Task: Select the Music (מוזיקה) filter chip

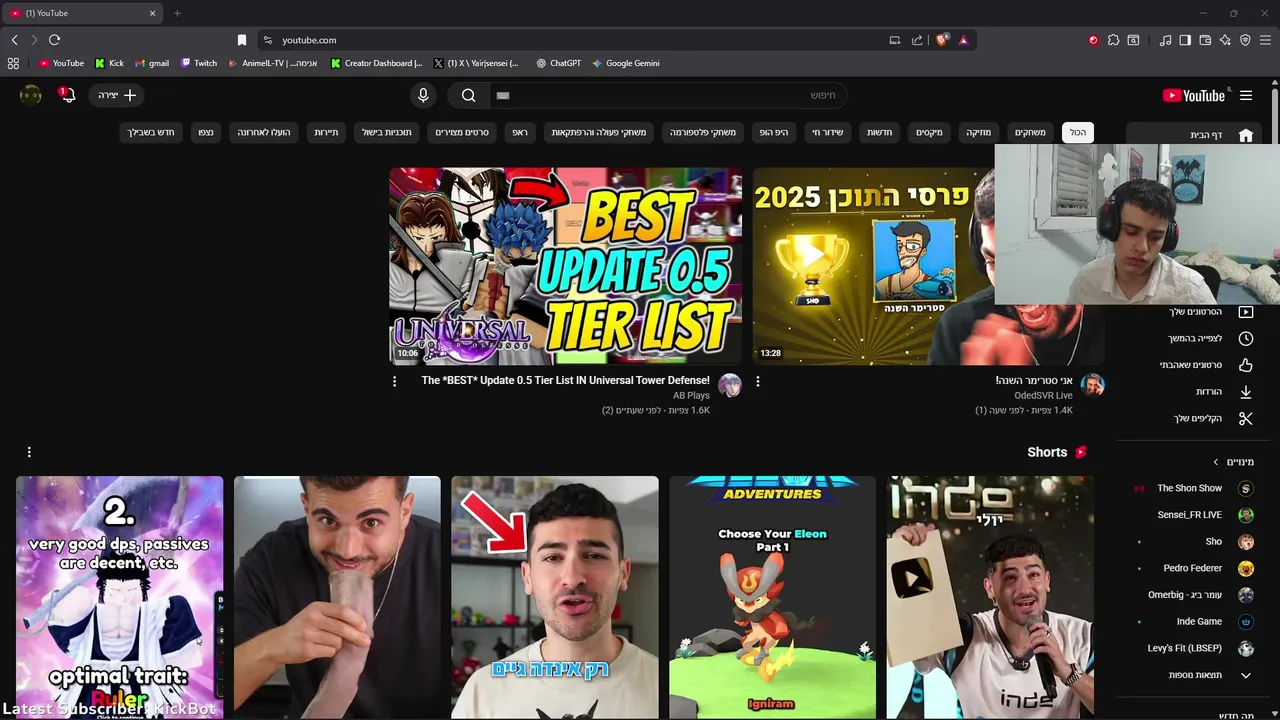Action: [x=978, y=132]
